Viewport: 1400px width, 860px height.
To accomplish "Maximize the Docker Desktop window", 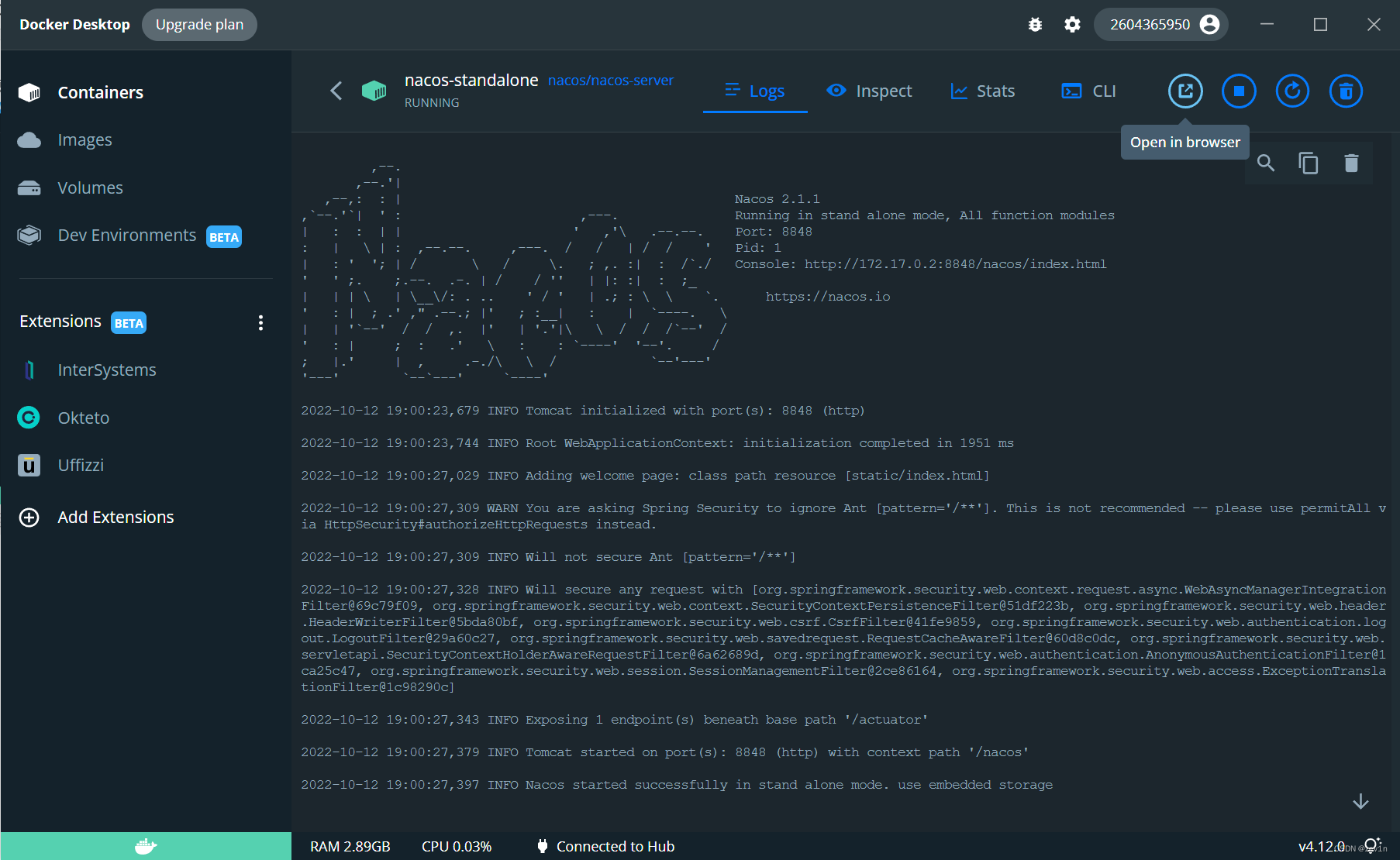I will pyautogui.click(x=1320, y=25).
